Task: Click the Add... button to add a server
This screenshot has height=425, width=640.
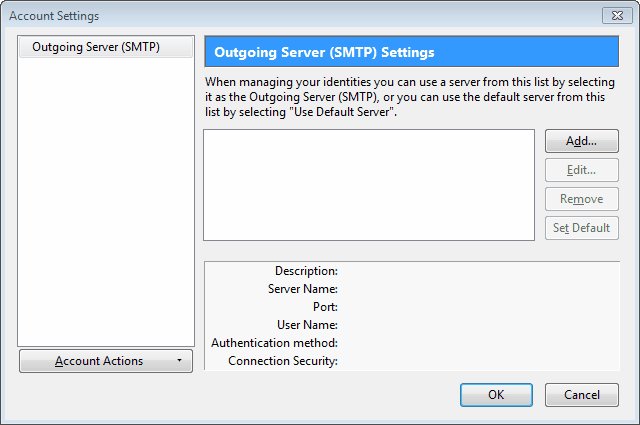Action: (582, 141)
